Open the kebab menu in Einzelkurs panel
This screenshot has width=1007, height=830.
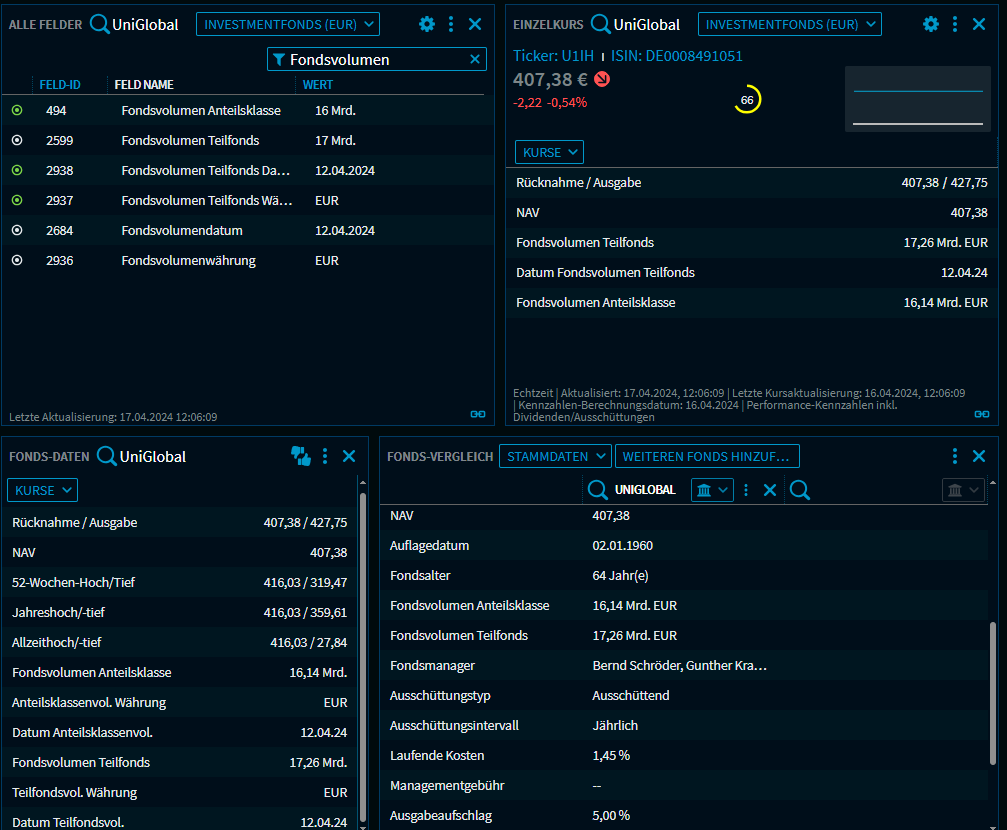pyautogui.click(x=956, y=25)
